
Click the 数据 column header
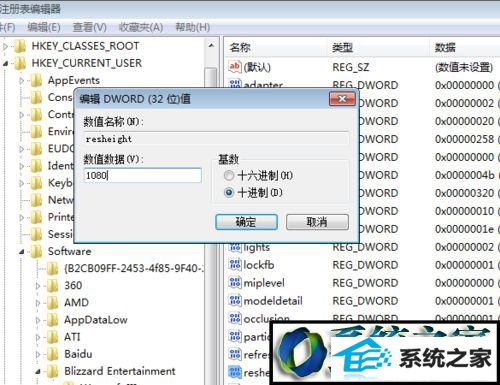(465, 48)
